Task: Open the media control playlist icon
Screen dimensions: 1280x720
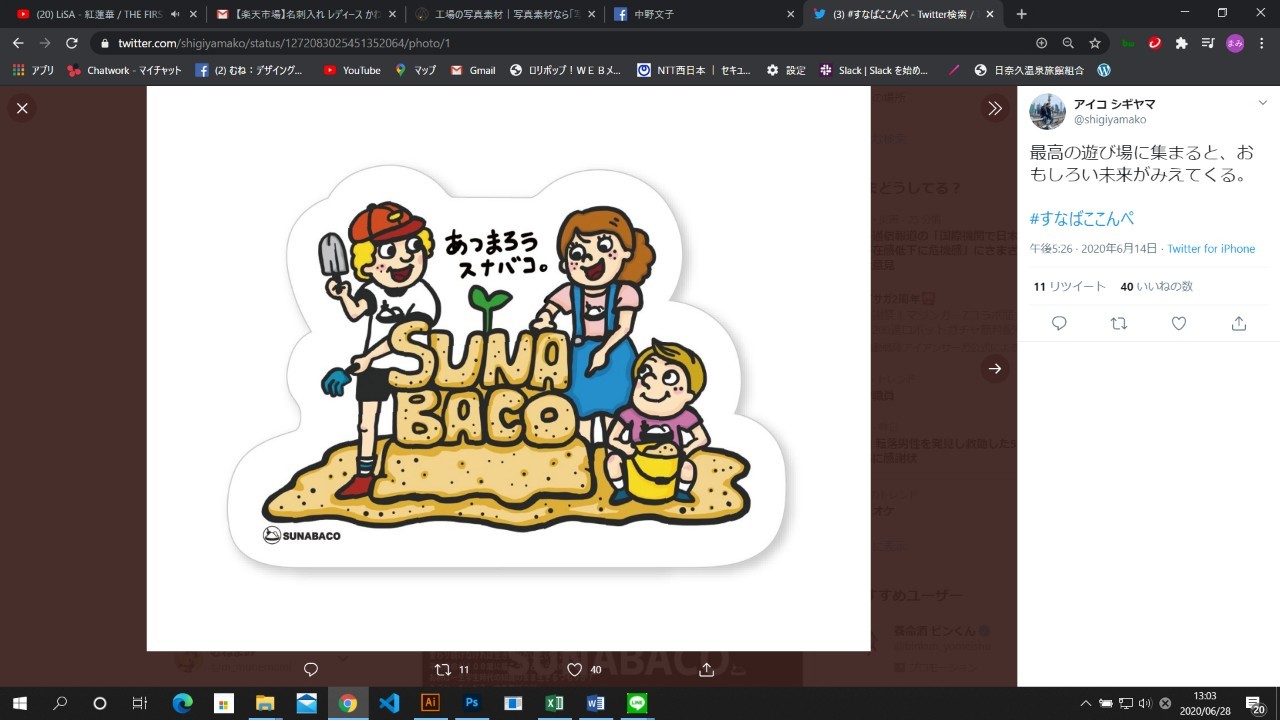Action: (1208, 43)
